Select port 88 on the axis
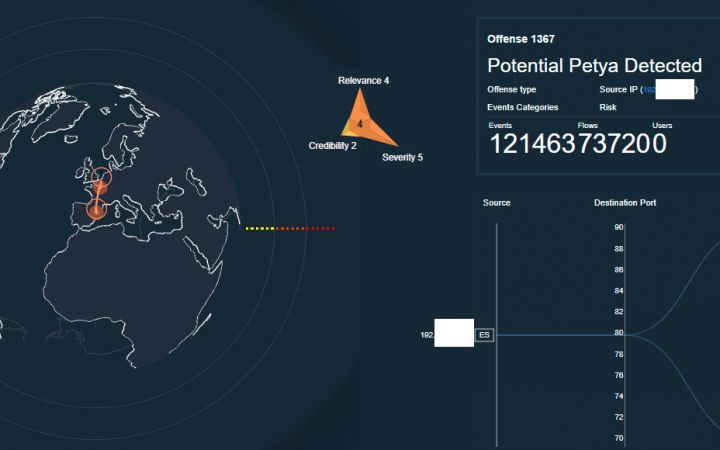Viewport: 720px width, 450px height. pos(619,249)
